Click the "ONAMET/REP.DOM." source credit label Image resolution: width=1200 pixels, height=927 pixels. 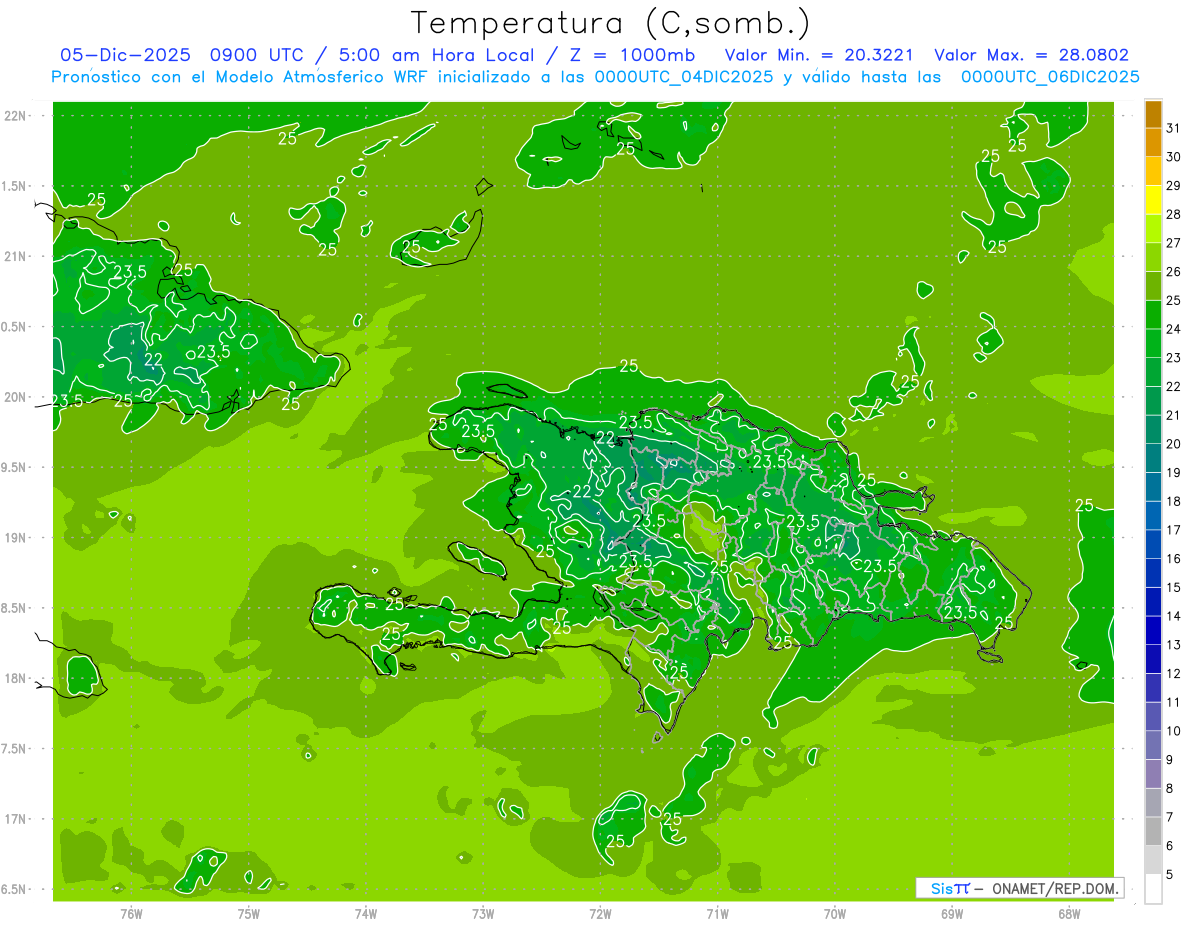1055,888
